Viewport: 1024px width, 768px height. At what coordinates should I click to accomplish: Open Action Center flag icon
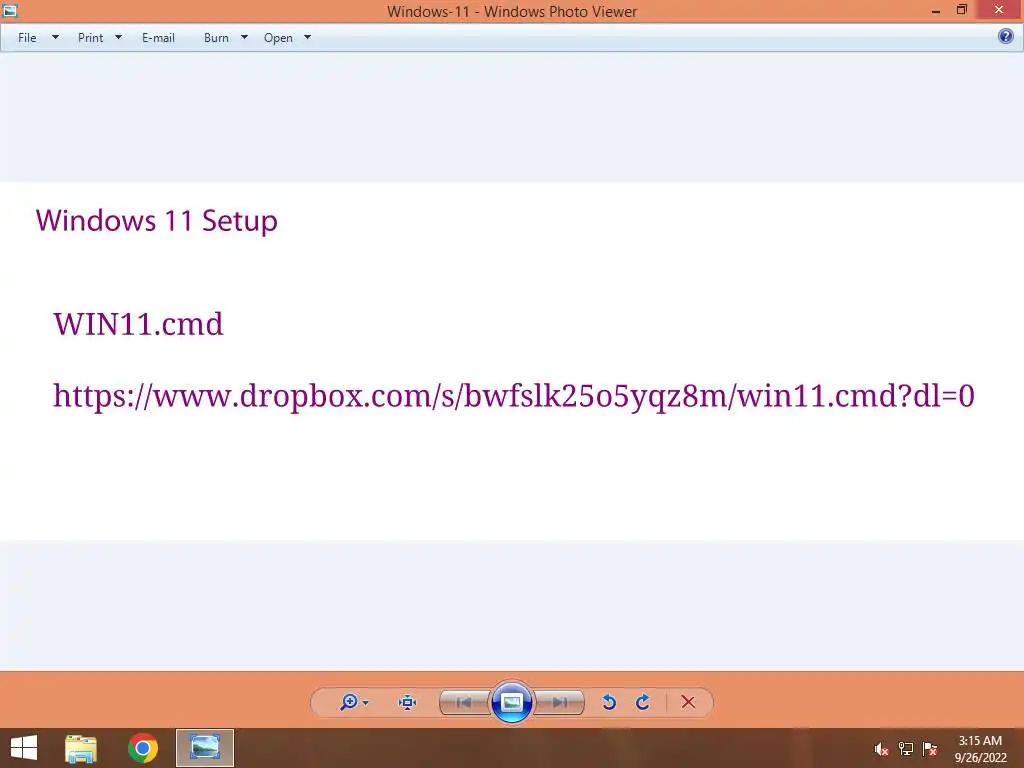coord(930,749)
